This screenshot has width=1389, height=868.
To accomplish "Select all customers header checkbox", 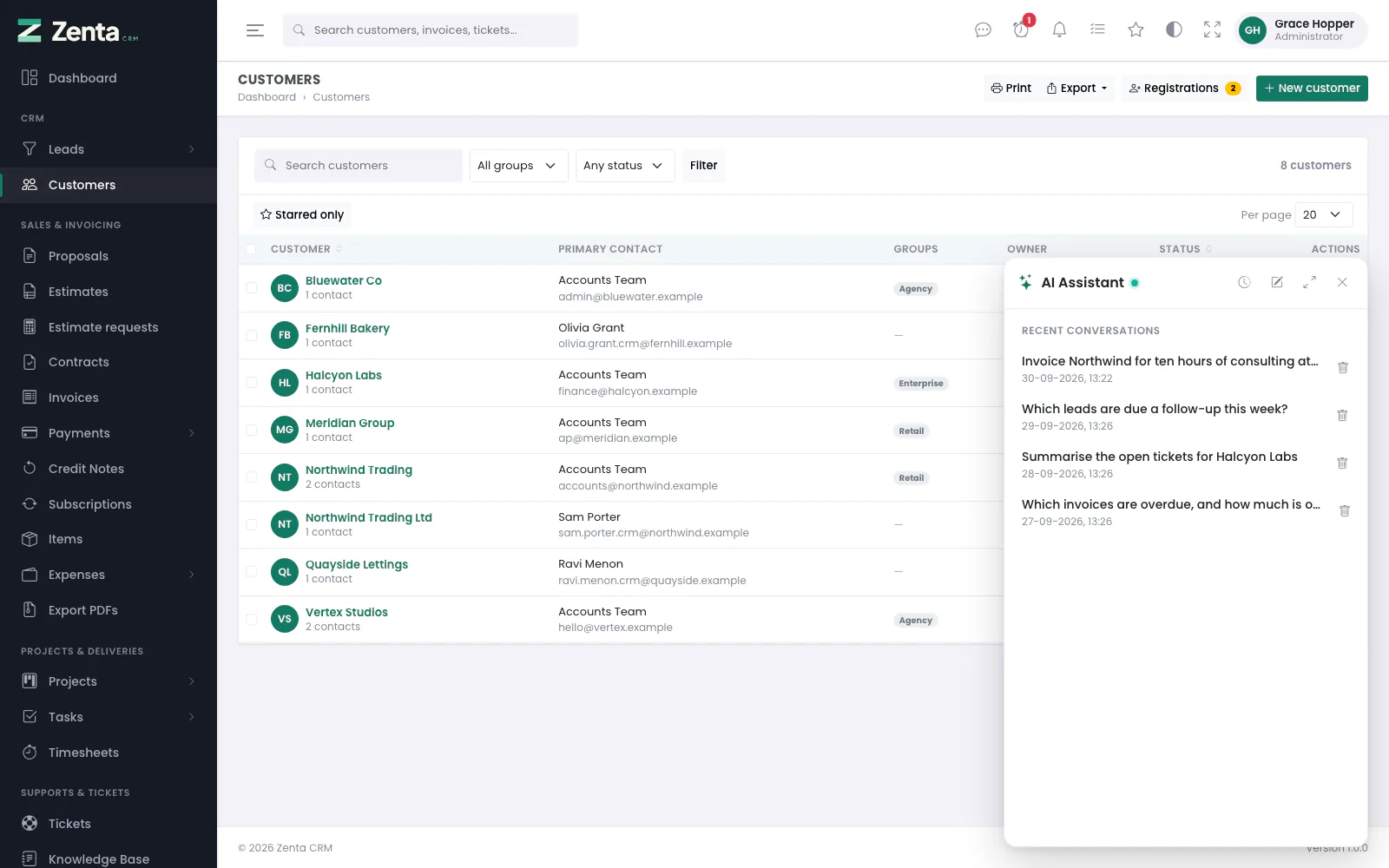I will pyautogui.click(x=251, y=249).
